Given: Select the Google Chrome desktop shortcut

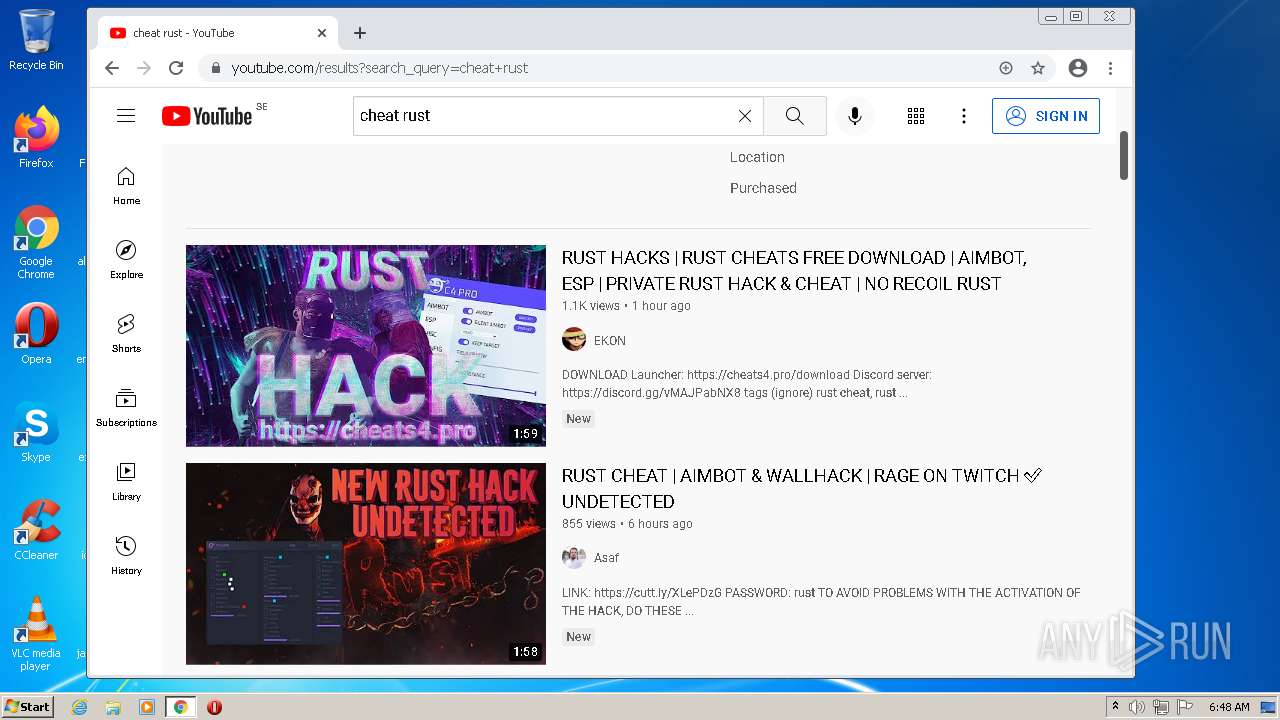Looking at the screenshot, I should pyautogui.click(x=36, y=242).
